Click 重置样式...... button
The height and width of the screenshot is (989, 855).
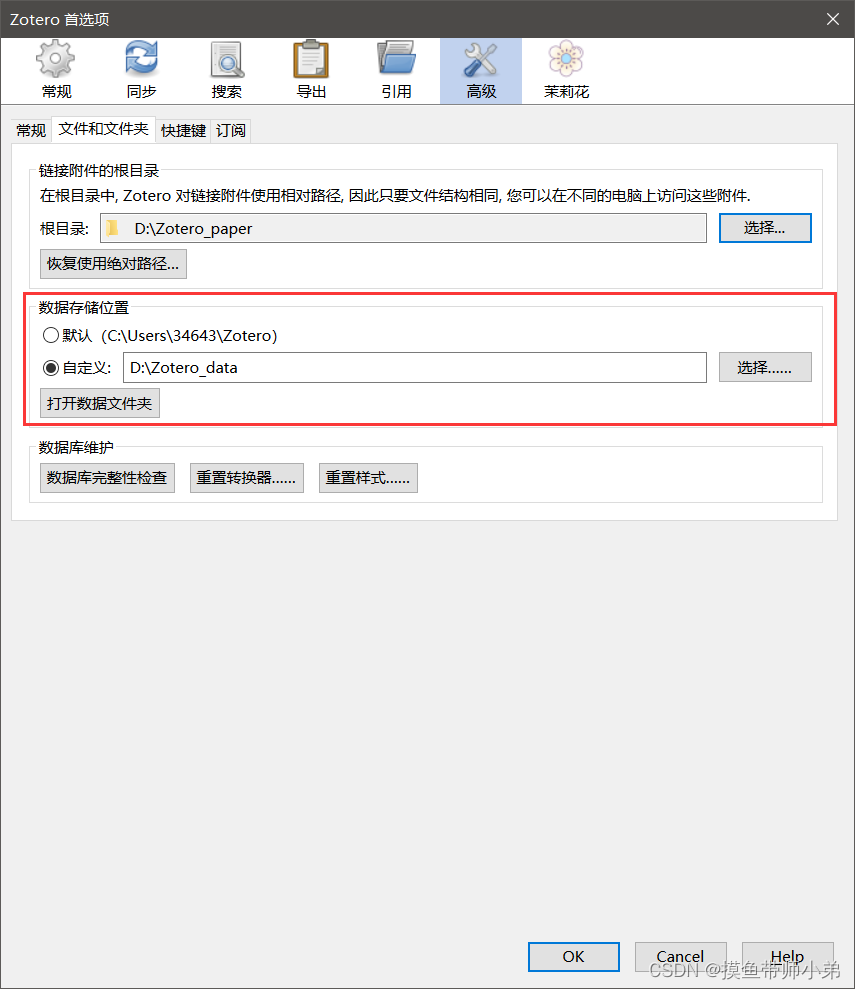[368, 477]
